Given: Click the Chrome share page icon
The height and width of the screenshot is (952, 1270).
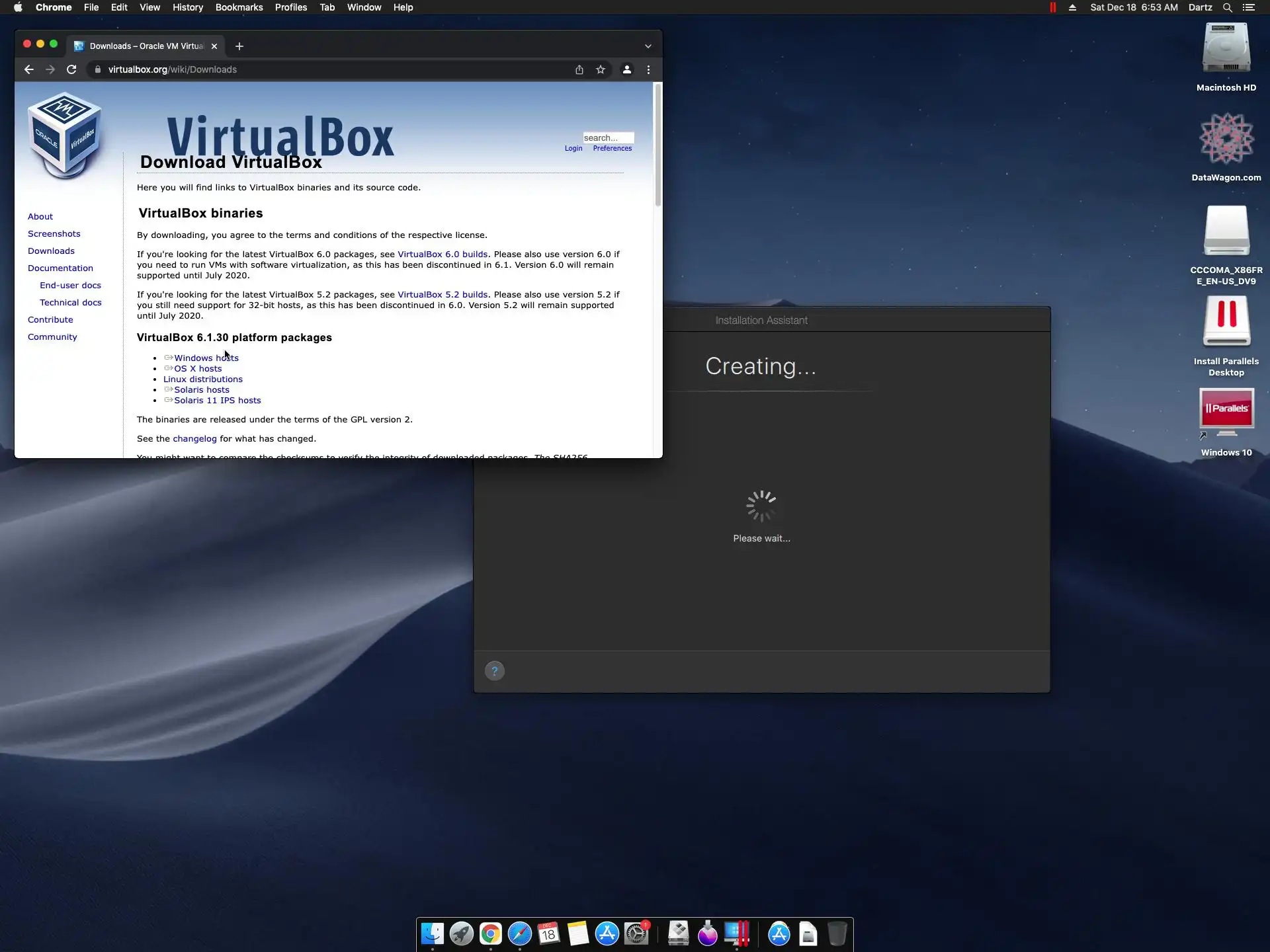Looking at the screenshot, I should (579, 69).
